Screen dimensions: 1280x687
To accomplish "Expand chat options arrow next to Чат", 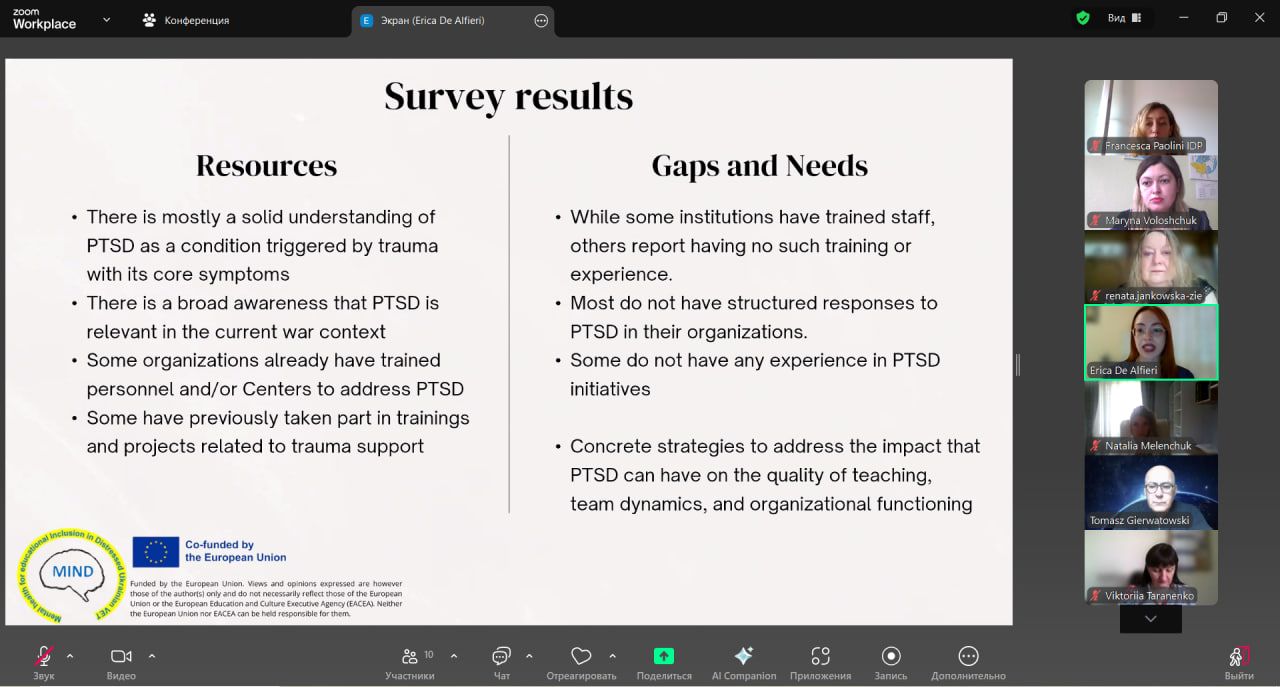I will [x=529, y=656].
